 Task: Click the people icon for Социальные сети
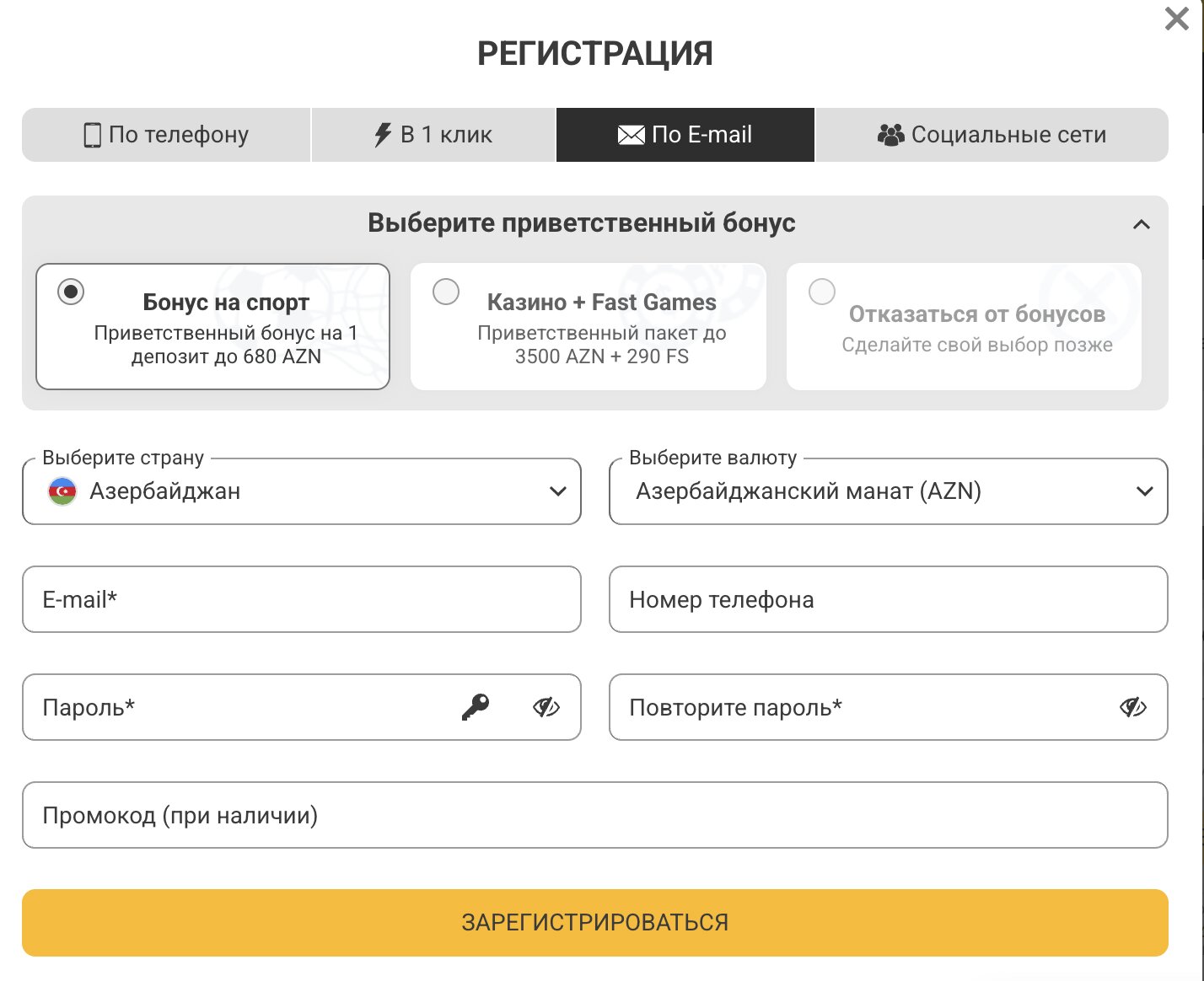coord(890,135)
